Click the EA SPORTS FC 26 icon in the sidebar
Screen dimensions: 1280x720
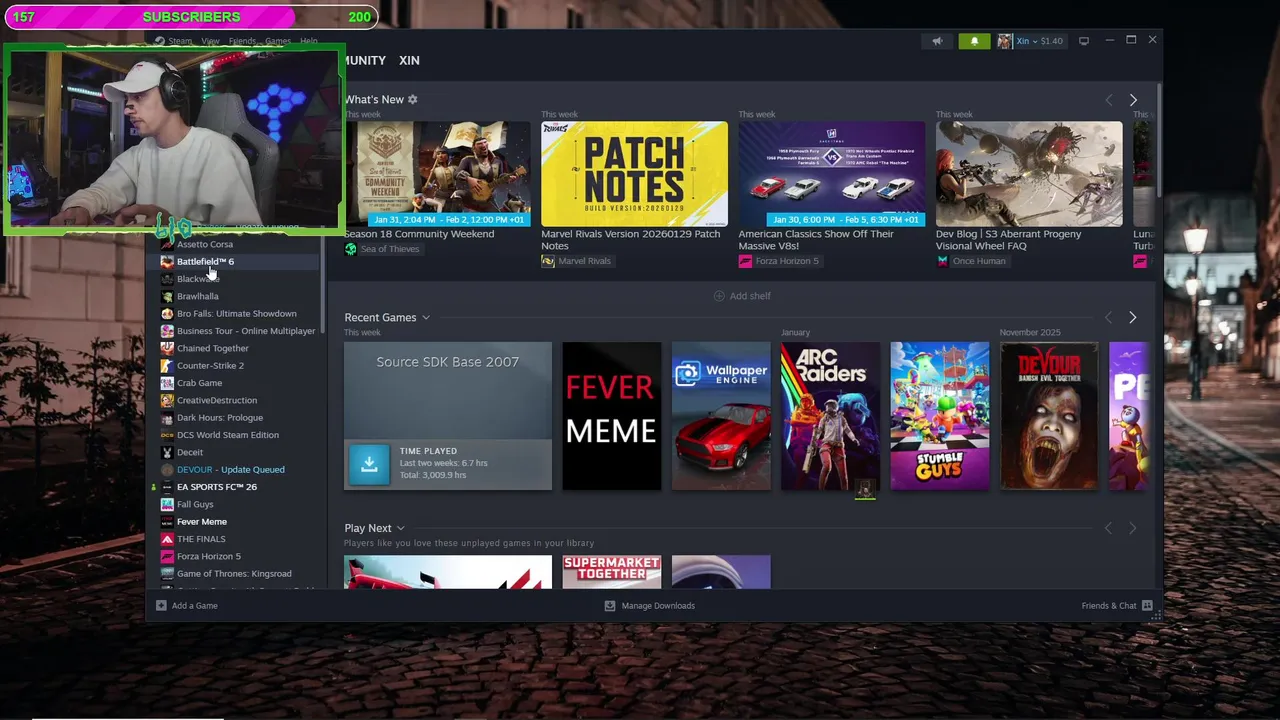(x=167, y=487)
